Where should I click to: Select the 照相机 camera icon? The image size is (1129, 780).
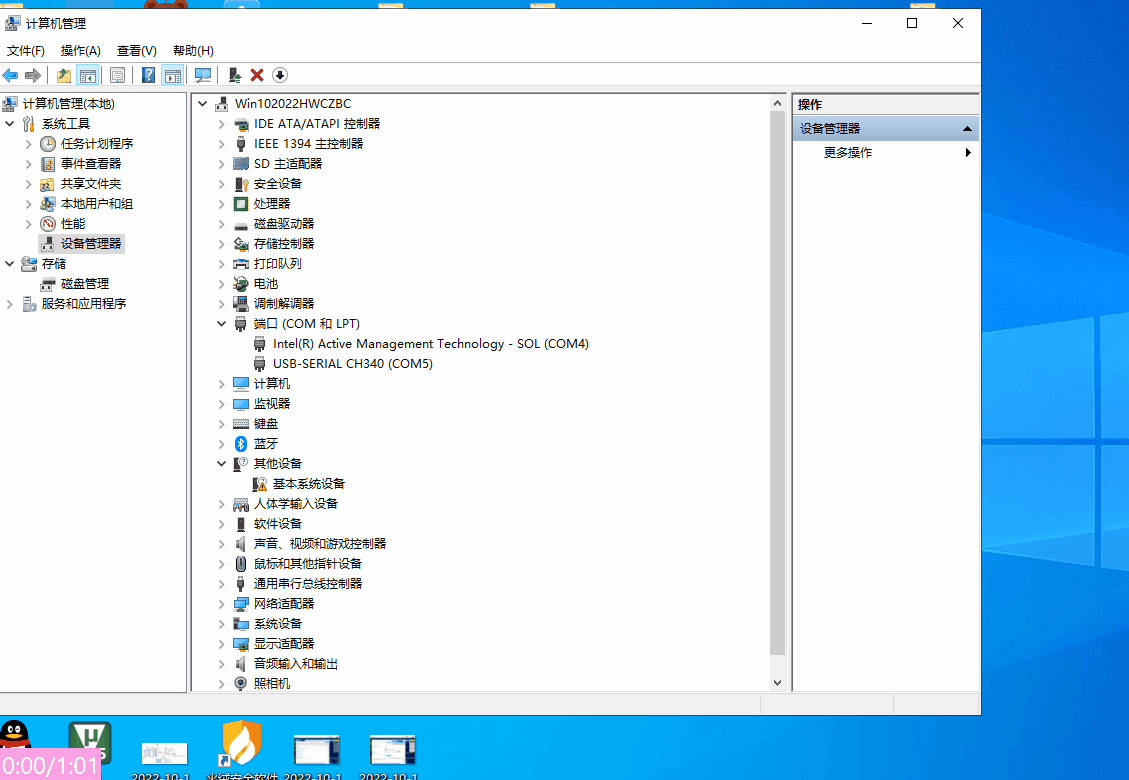click(x=241, y=683)
